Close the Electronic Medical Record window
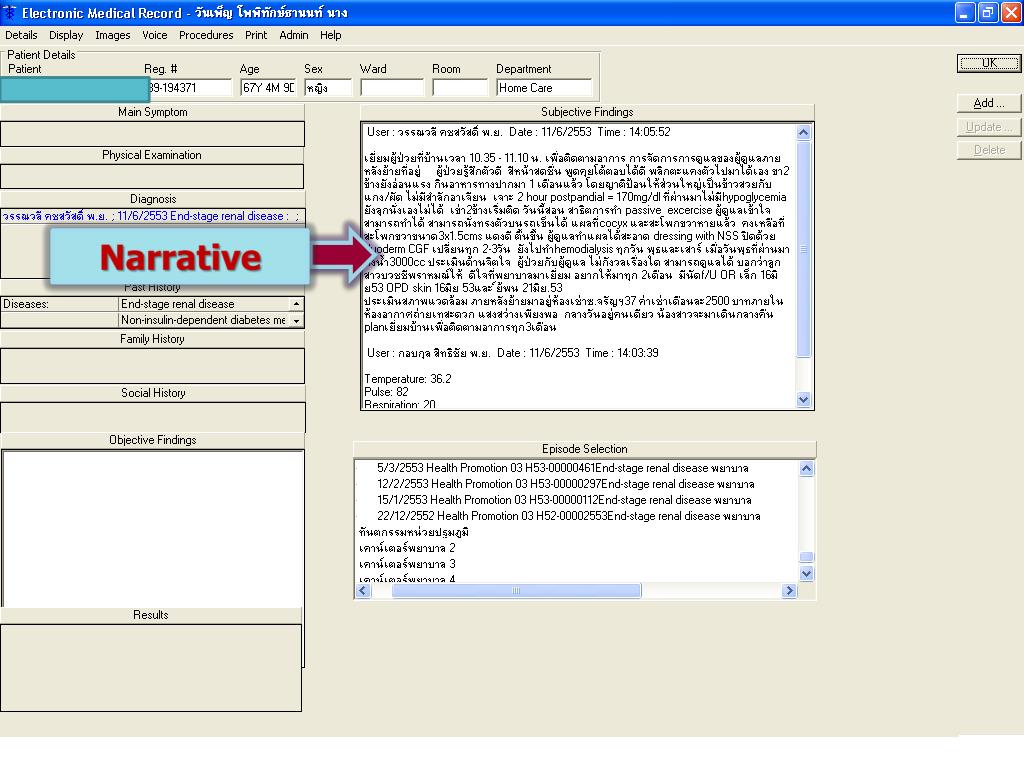 pyautogui.click(x=1010, y=12)
